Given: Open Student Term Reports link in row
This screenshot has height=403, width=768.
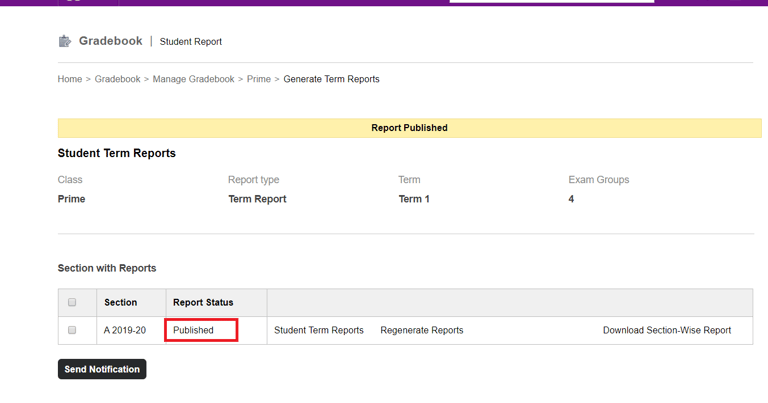Looking at the screenshot, I should [319, 330].
